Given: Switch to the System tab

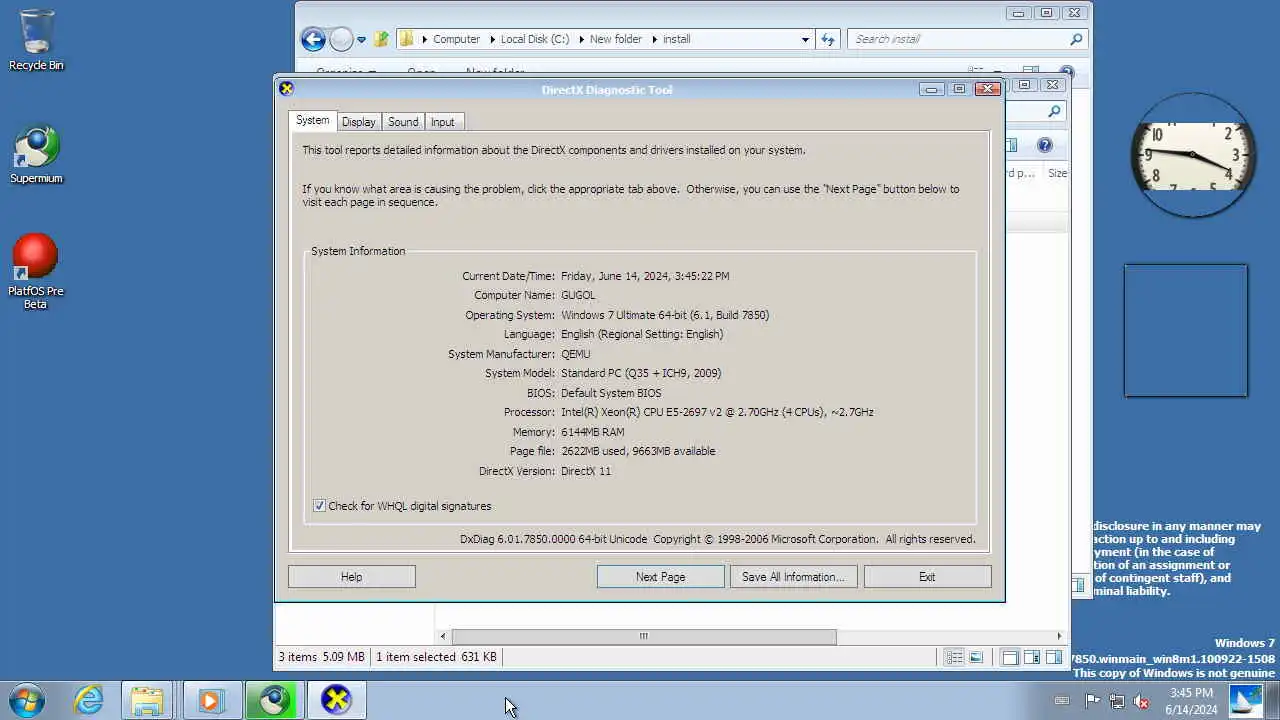Looking at the screenshot, I should click(x=312, y=120).
